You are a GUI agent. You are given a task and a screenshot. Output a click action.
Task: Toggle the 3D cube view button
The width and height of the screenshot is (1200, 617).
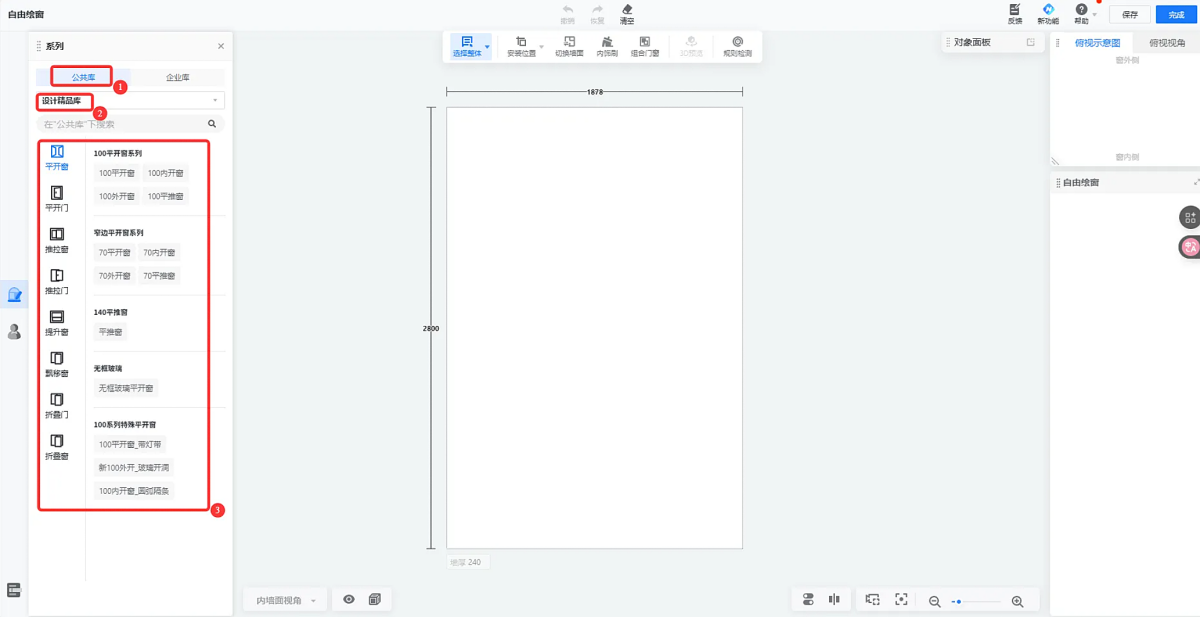tap(374, 600)
